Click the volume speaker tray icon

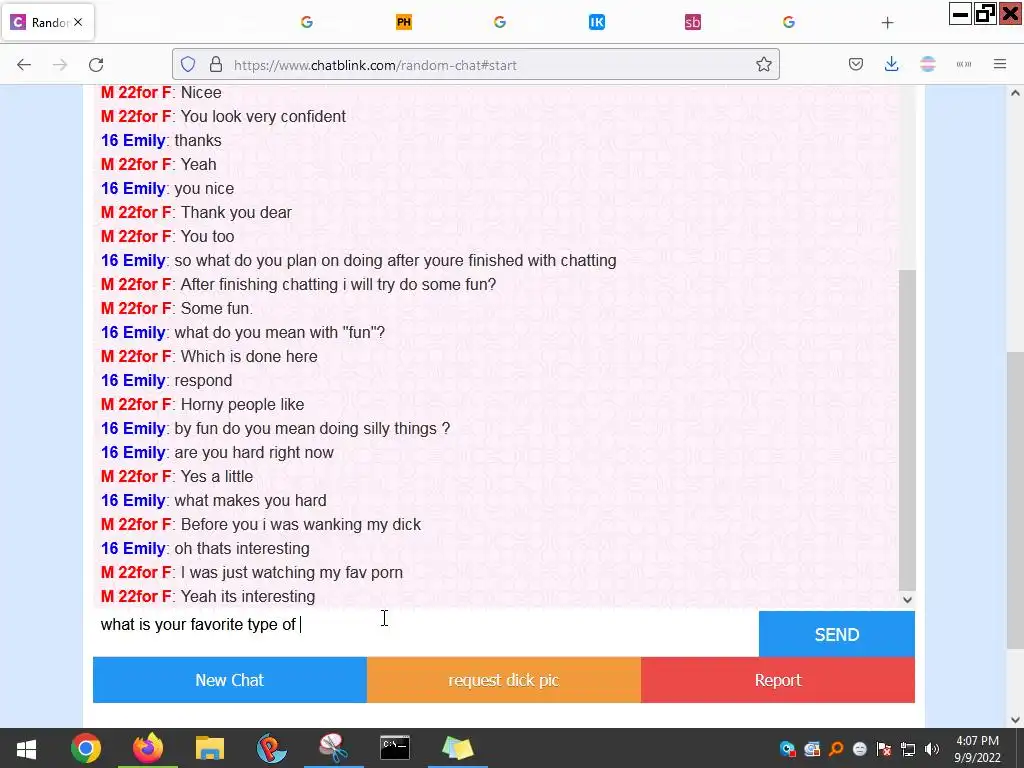point(932,749)
